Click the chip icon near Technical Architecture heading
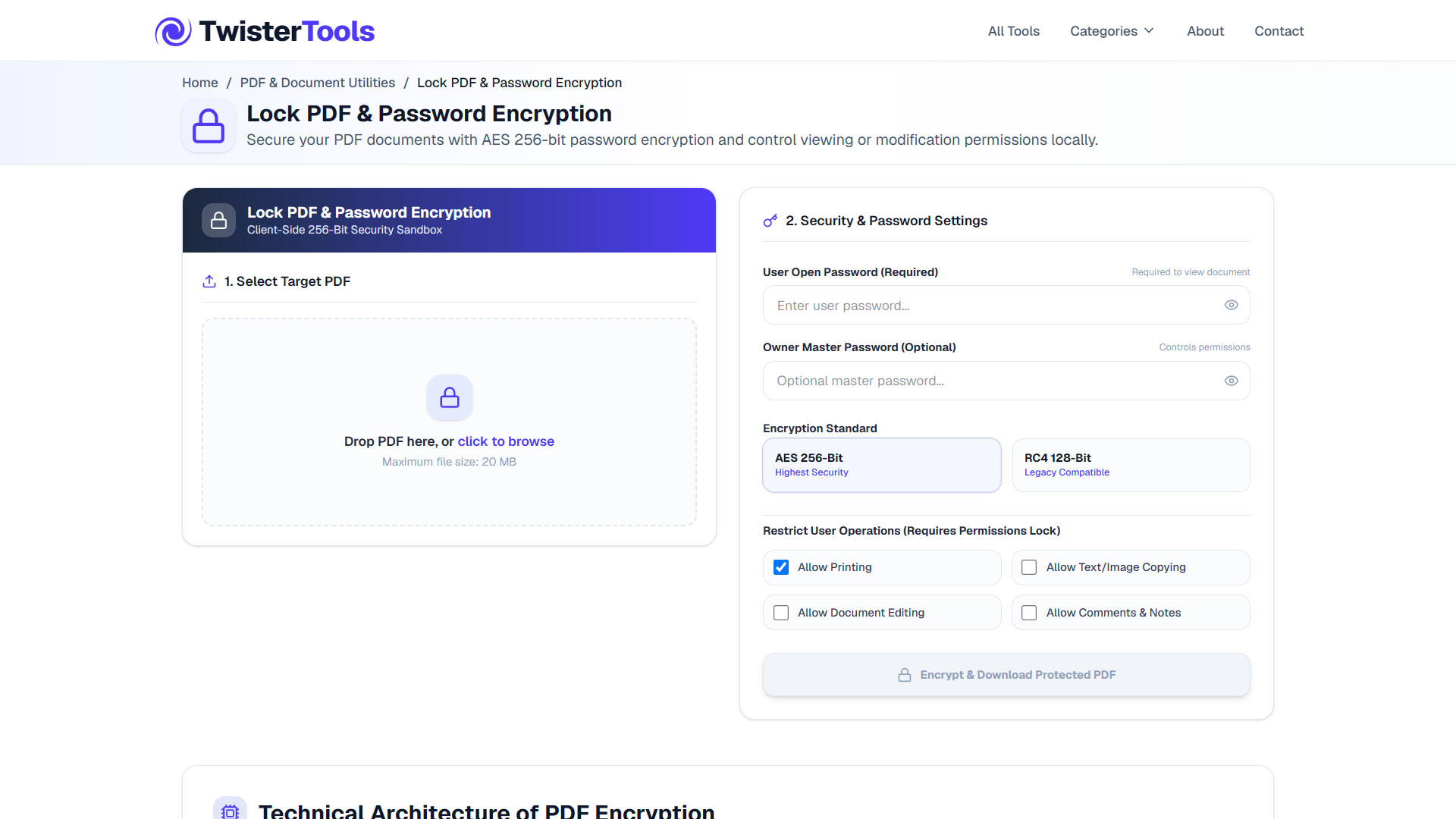This screenshot has width=1456, height=819. point(230,811)
